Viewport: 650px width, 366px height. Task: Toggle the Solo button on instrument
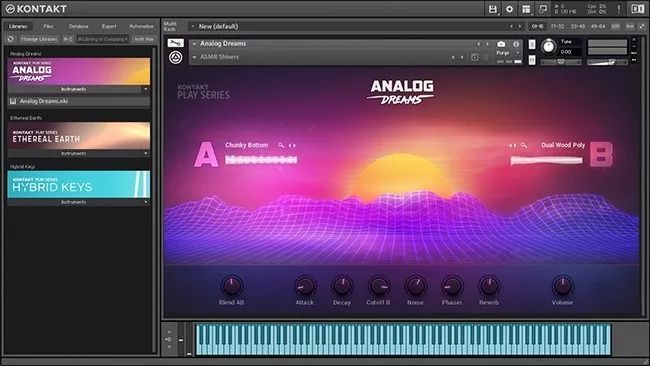click(532, 44)
